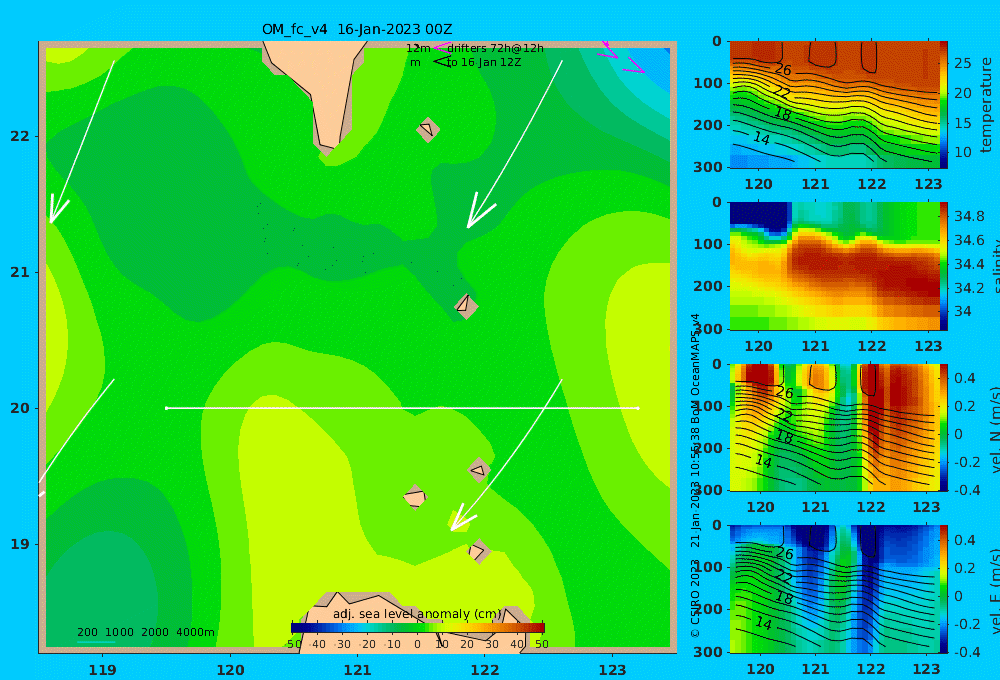The width and height of the screenshot is (1000, 680).
Task: Click the title 'OM_fc_v4 16-Jan-2023 00Z'
Action: coord(357,29)
